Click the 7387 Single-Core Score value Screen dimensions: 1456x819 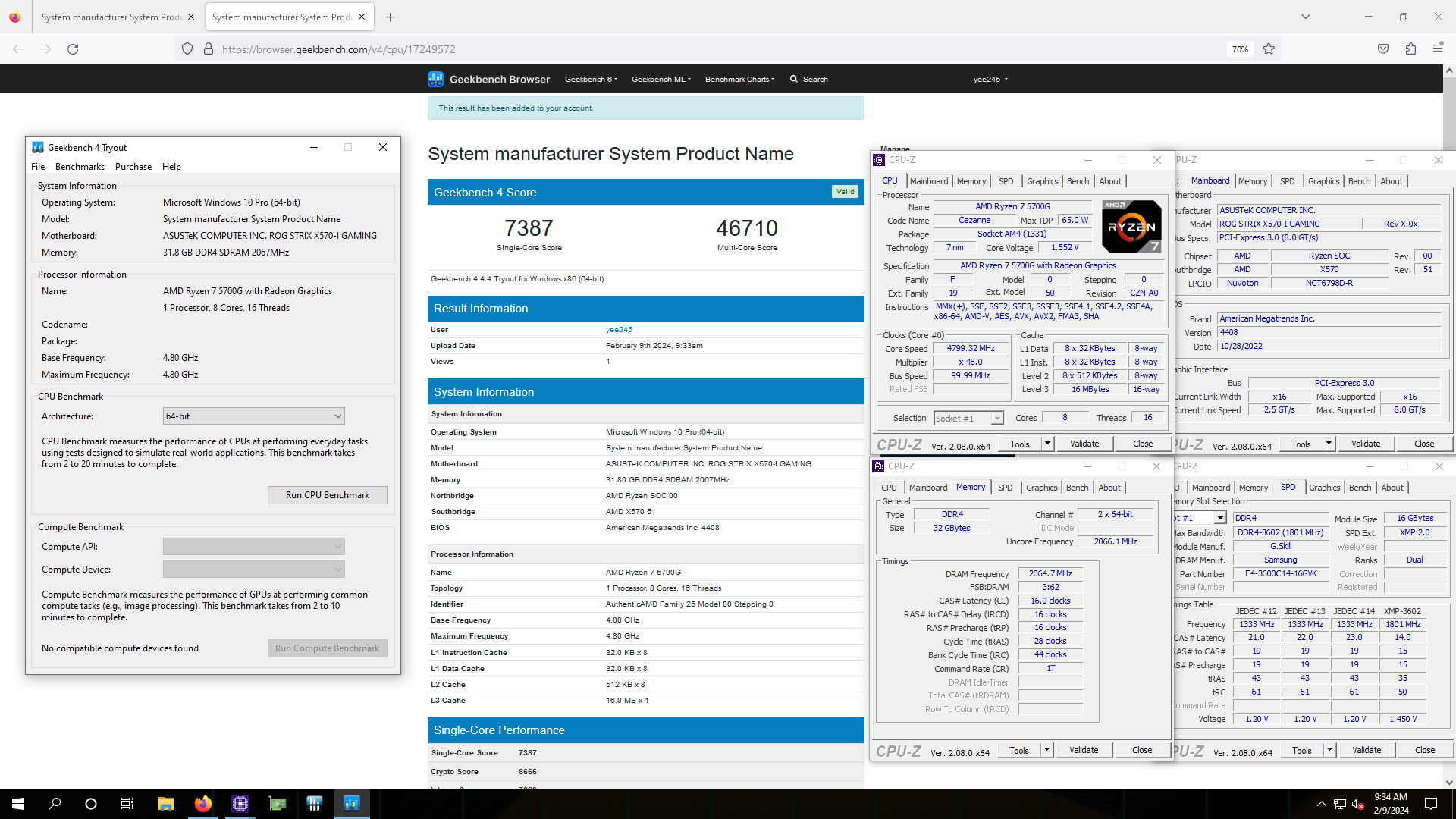[x=529, y=228]
